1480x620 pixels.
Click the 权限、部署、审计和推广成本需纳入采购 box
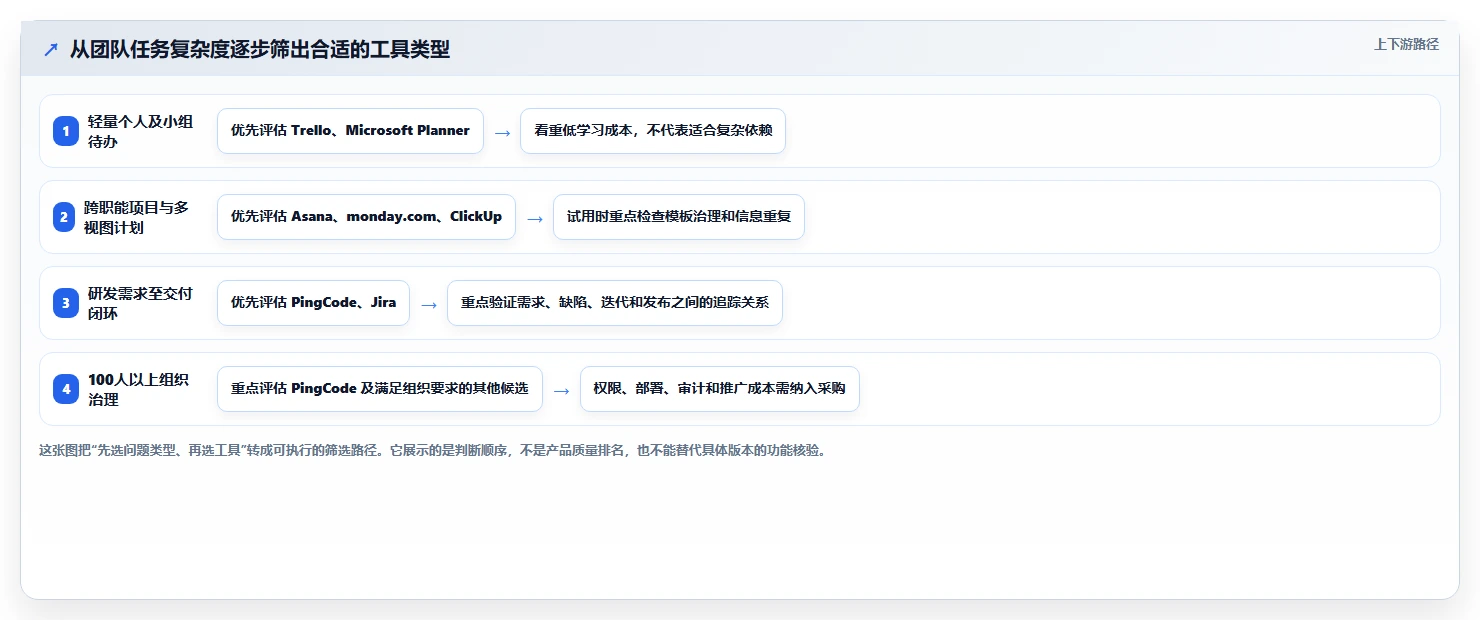[720, 389]
